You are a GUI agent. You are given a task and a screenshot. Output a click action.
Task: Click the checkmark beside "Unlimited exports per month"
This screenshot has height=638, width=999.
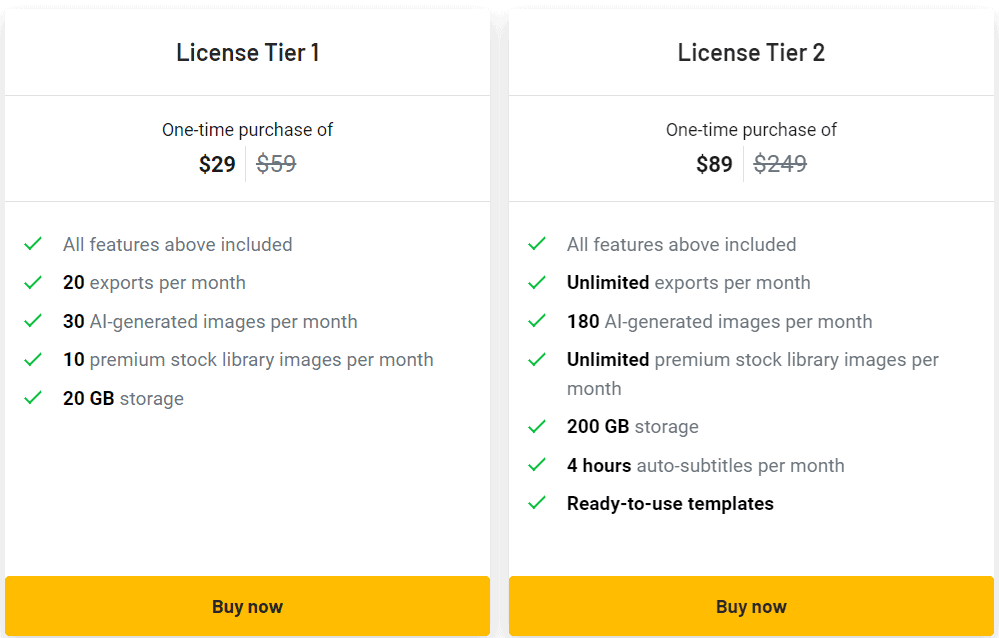pos(537,283)
